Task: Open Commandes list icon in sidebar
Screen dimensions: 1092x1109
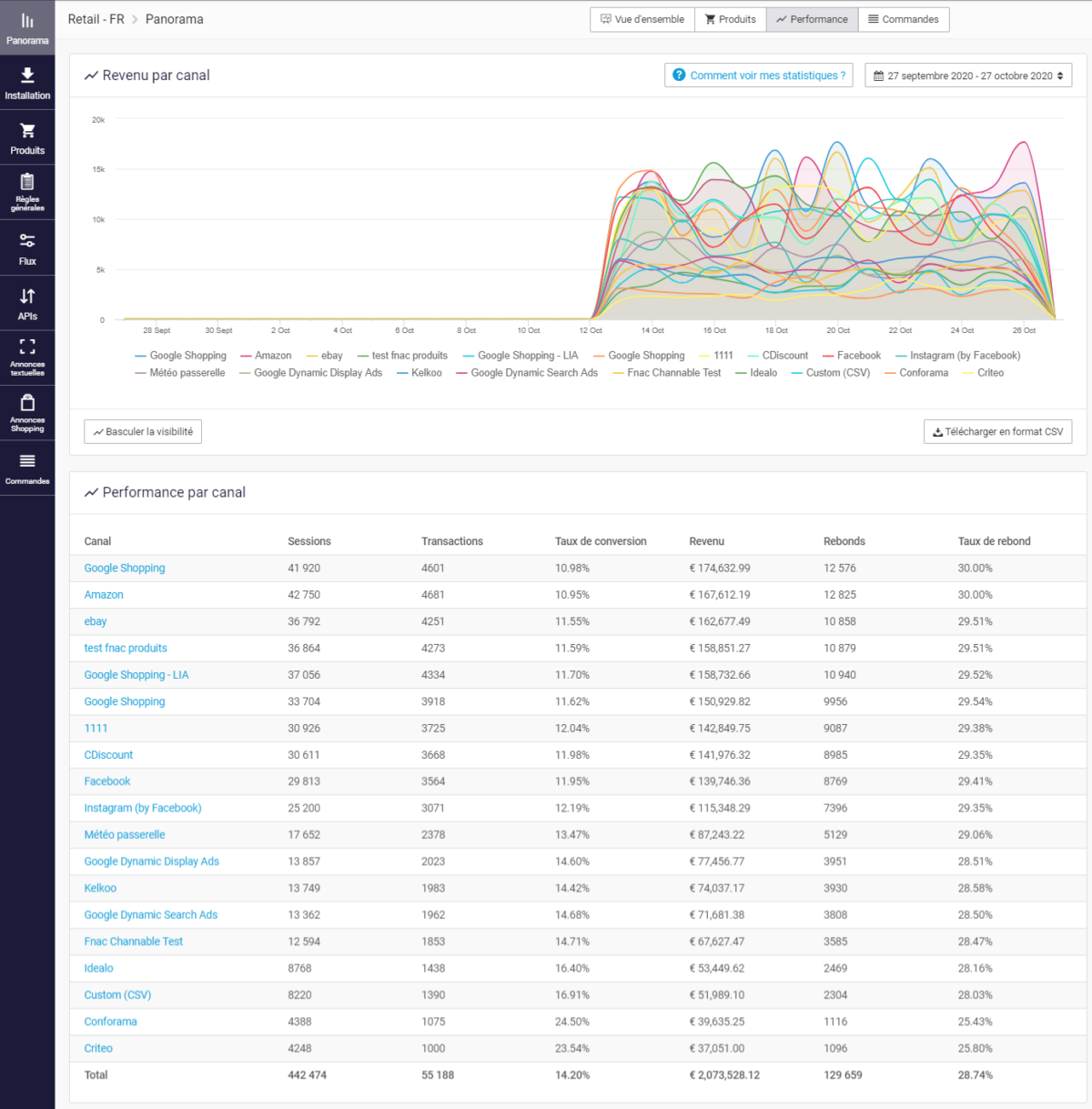Action: click(x=27, y=461)
